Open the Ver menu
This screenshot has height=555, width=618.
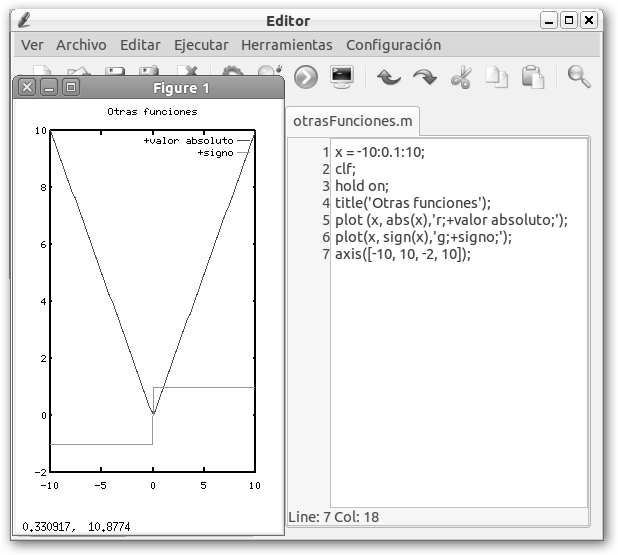(x=32, y=45)
